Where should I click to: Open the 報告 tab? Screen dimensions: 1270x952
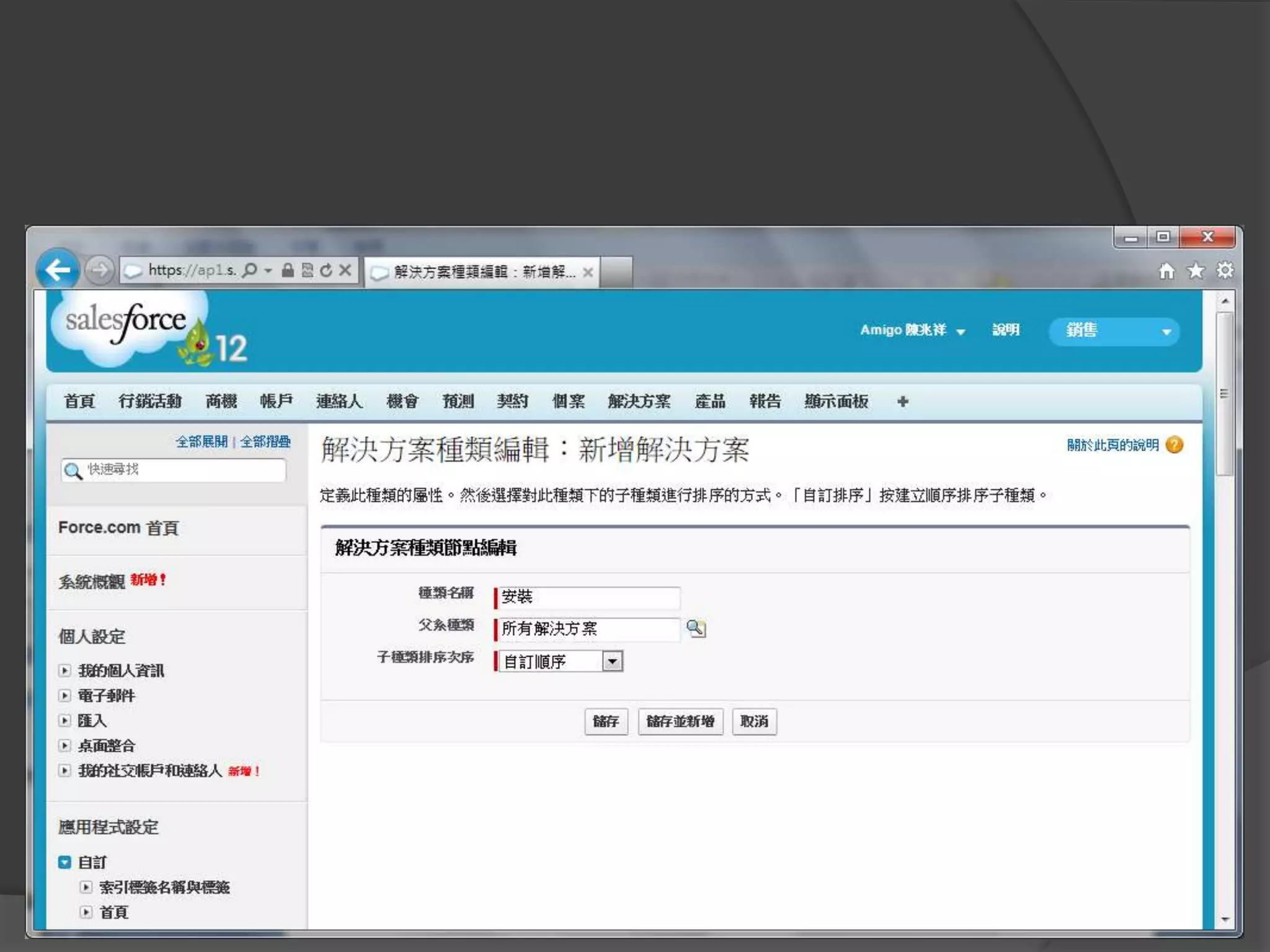(765, 402)
